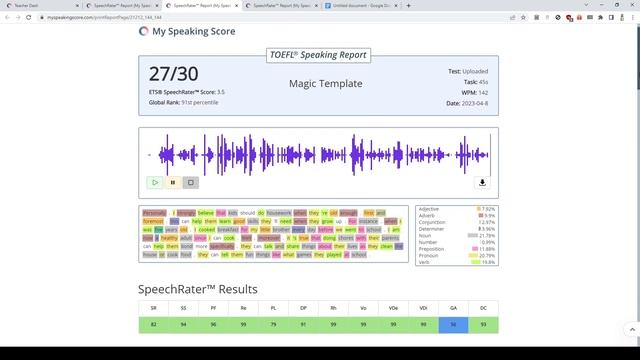Share this page from address bar
640x360 pixels.
pos(513,18)
